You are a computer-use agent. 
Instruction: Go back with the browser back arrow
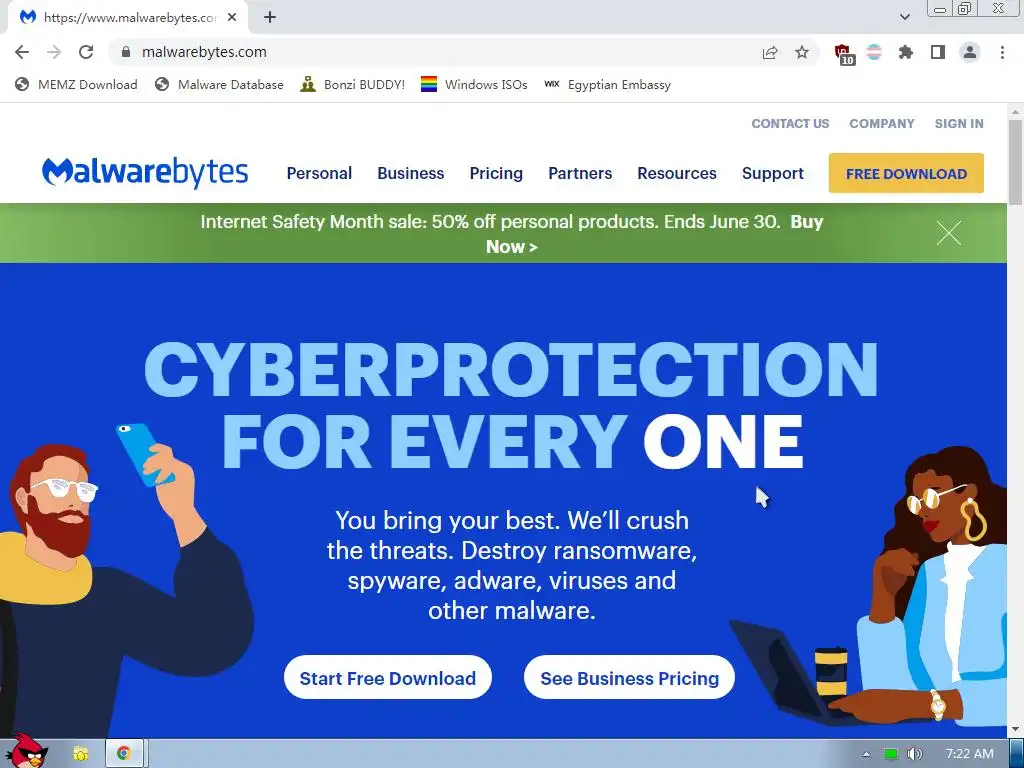click(22, 52)
